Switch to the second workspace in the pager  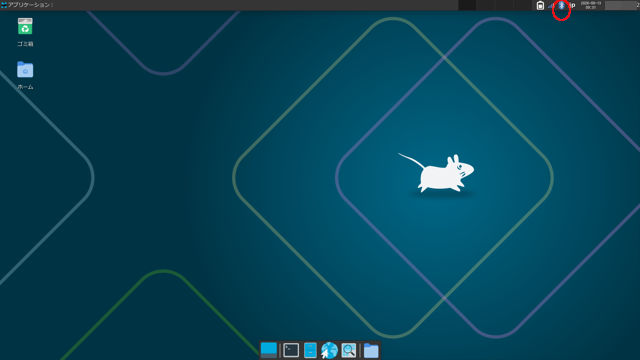coord(486,5)
